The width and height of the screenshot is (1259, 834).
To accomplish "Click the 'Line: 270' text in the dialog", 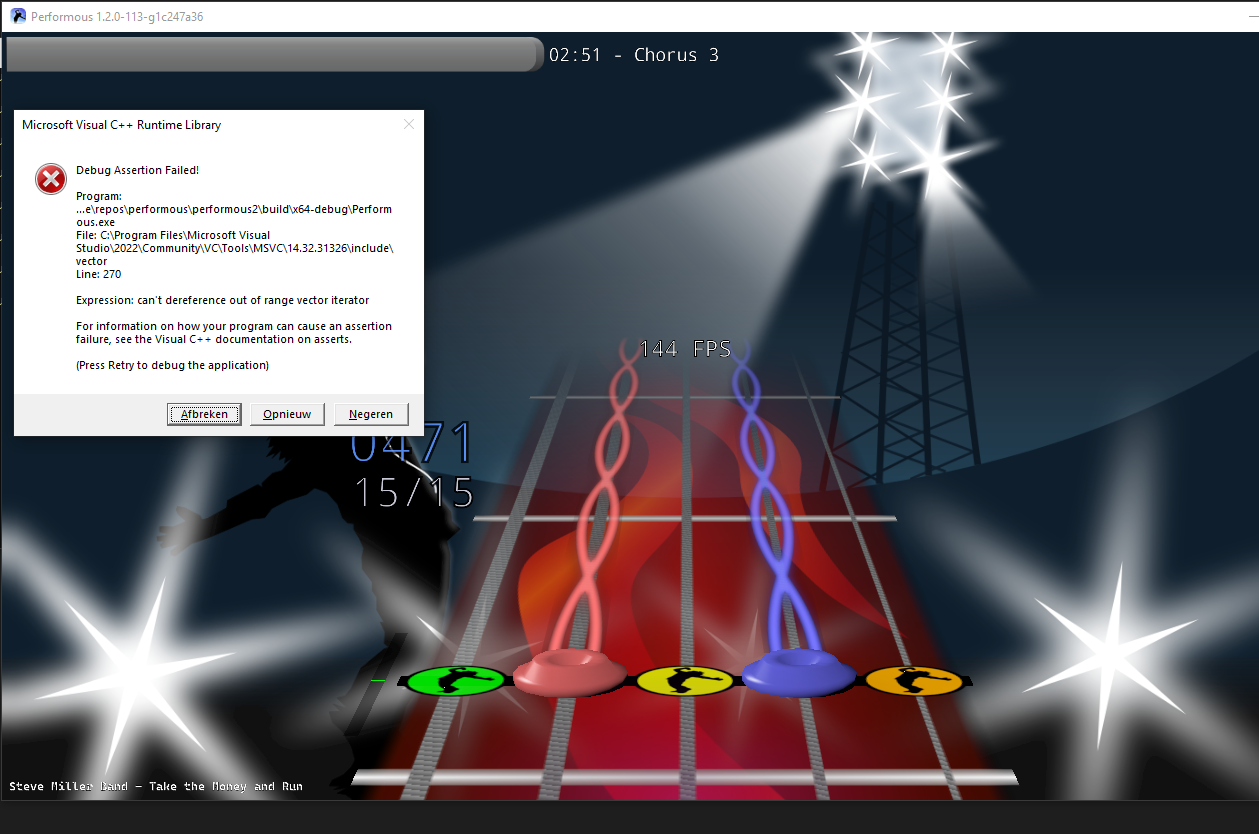I will (98, 274).
